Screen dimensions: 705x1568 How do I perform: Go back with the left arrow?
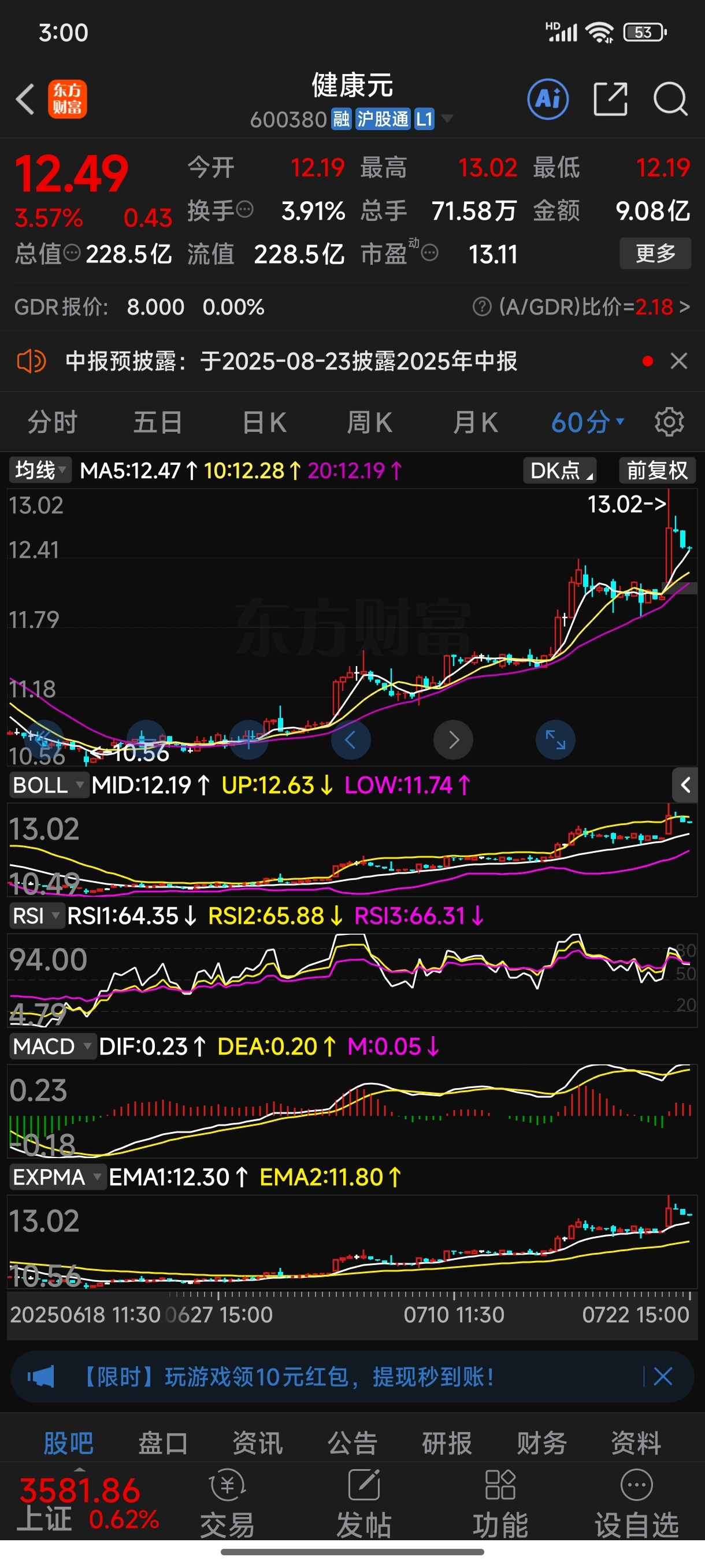[25, 99]
